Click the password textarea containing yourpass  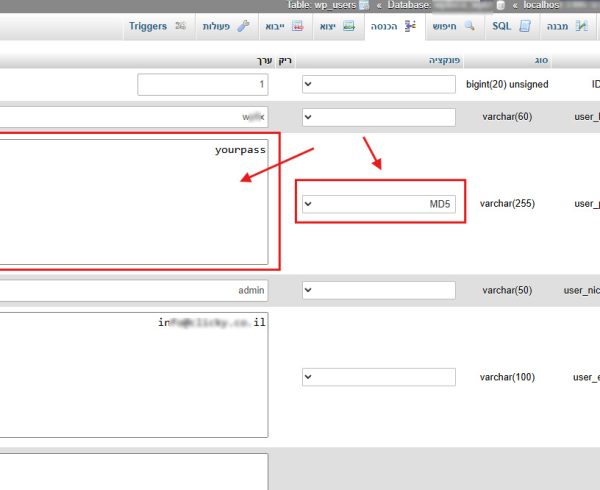click(135, 201)
